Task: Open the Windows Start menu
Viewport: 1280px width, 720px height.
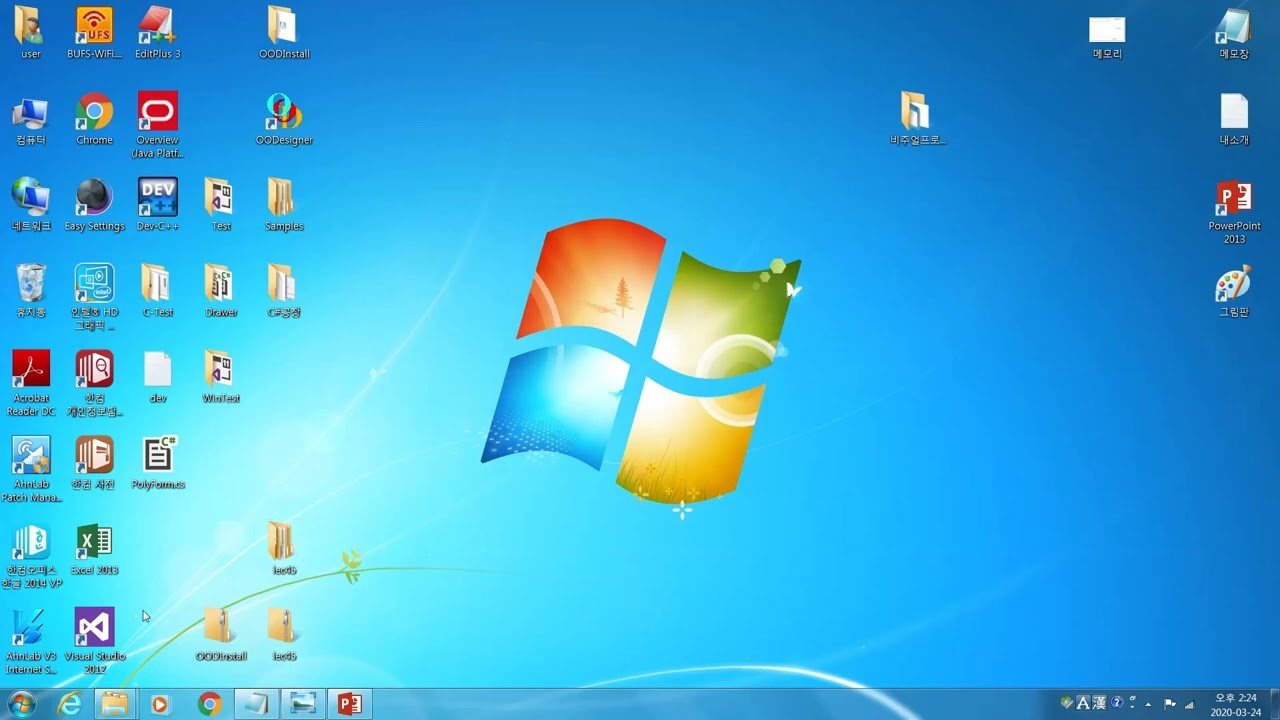Action: pos(21,704)
